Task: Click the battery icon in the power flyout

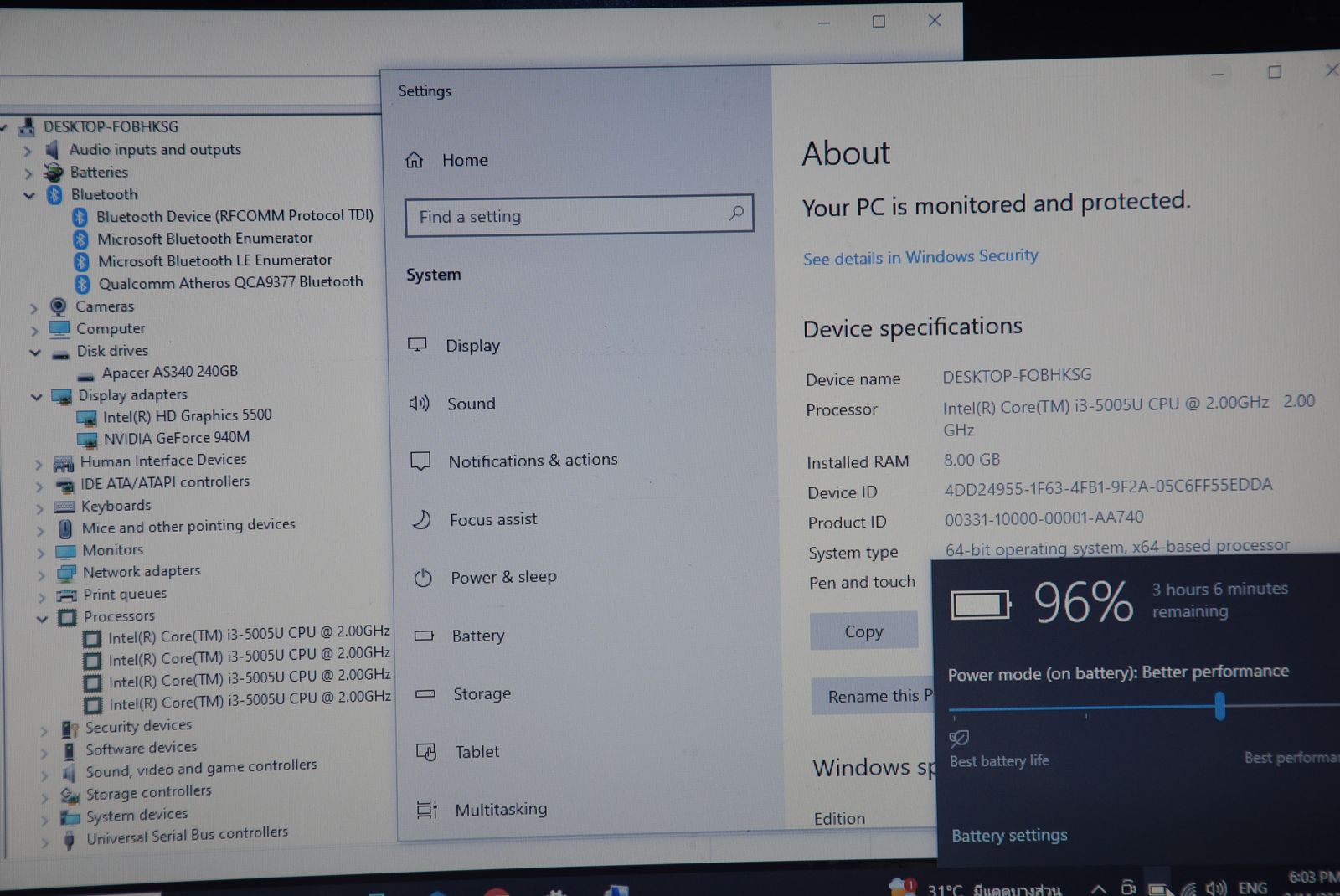Action: tap(981, 604)
